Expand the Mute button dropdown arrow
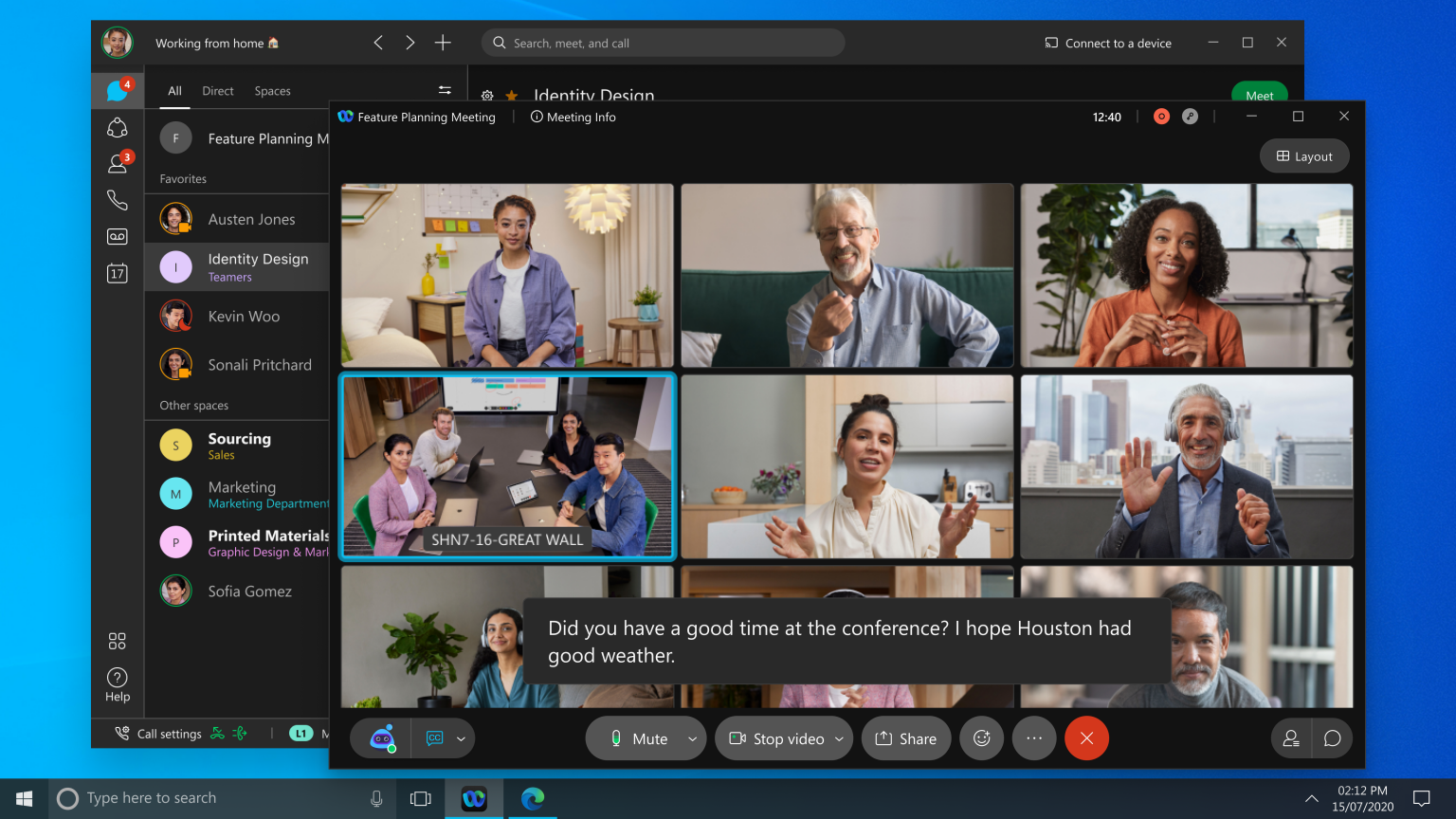 pyautogui.click(x=691, y=738)
